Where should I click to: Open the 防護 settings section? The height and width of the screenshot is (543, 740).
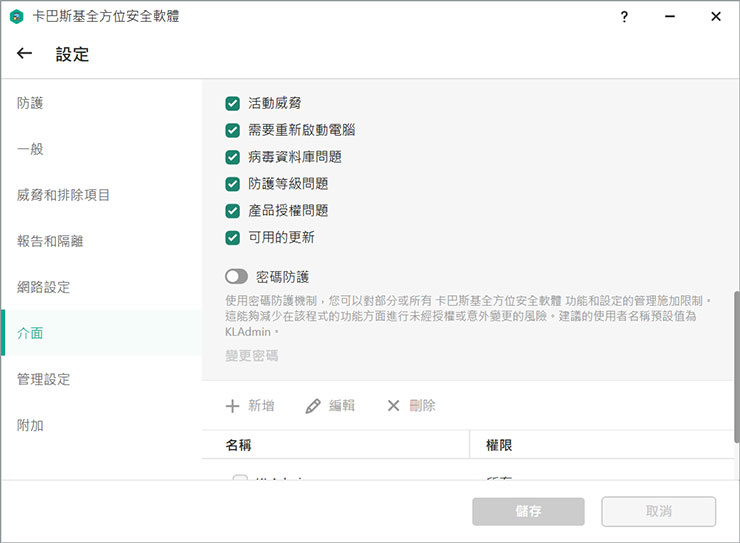tap(101, 103)
